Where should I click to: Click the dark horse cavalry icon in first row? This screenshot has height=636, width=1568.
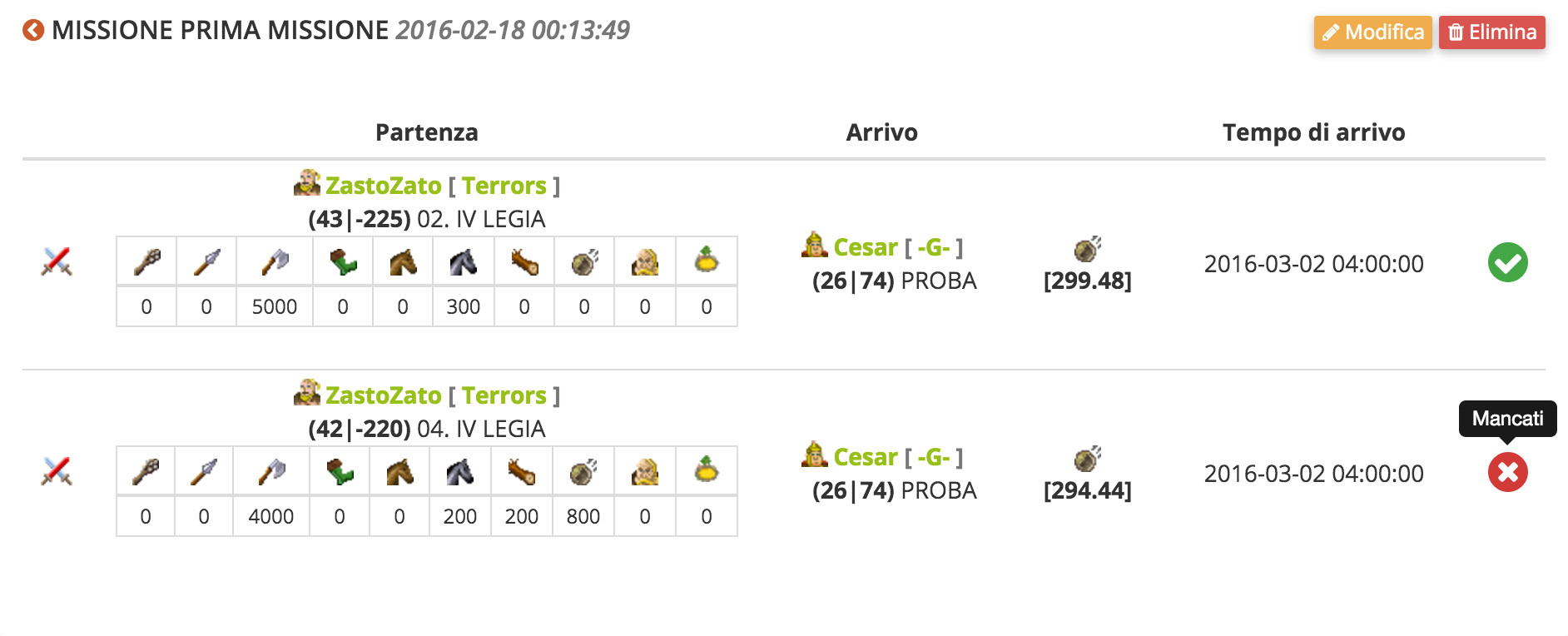tap(464, 262)
